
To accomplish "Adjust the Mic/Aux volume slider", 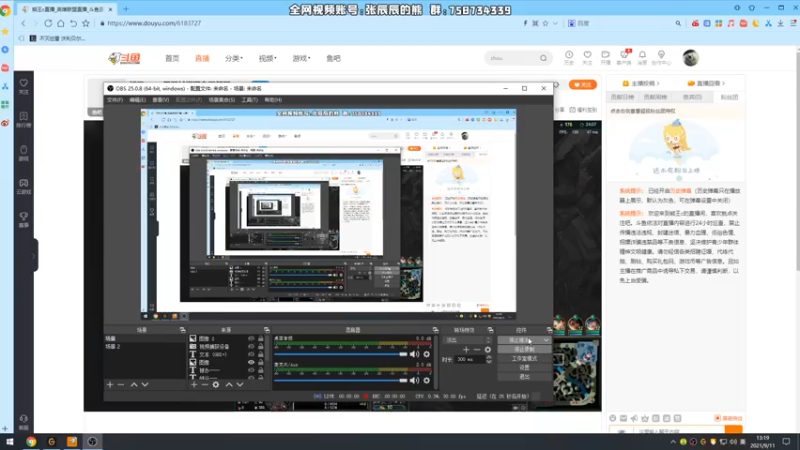I will (x=340, y=380).
